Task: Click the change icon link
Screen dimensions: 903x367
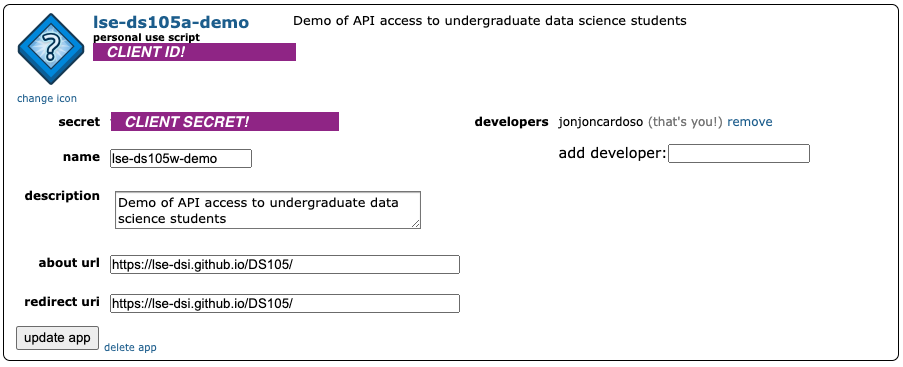Action: click(47, 99)
